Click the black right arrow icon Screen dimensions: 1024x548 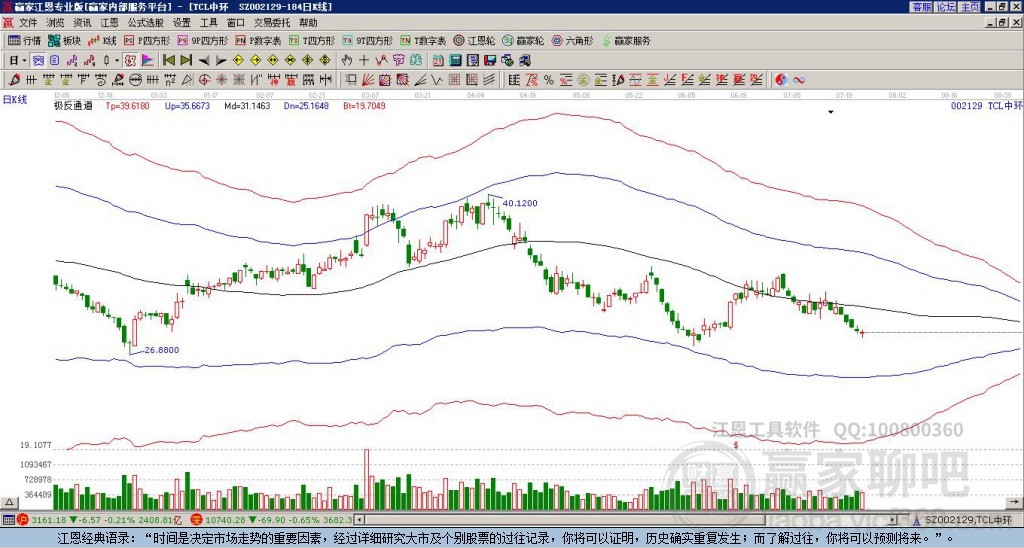pyautogui.click(x=221, y=61)
